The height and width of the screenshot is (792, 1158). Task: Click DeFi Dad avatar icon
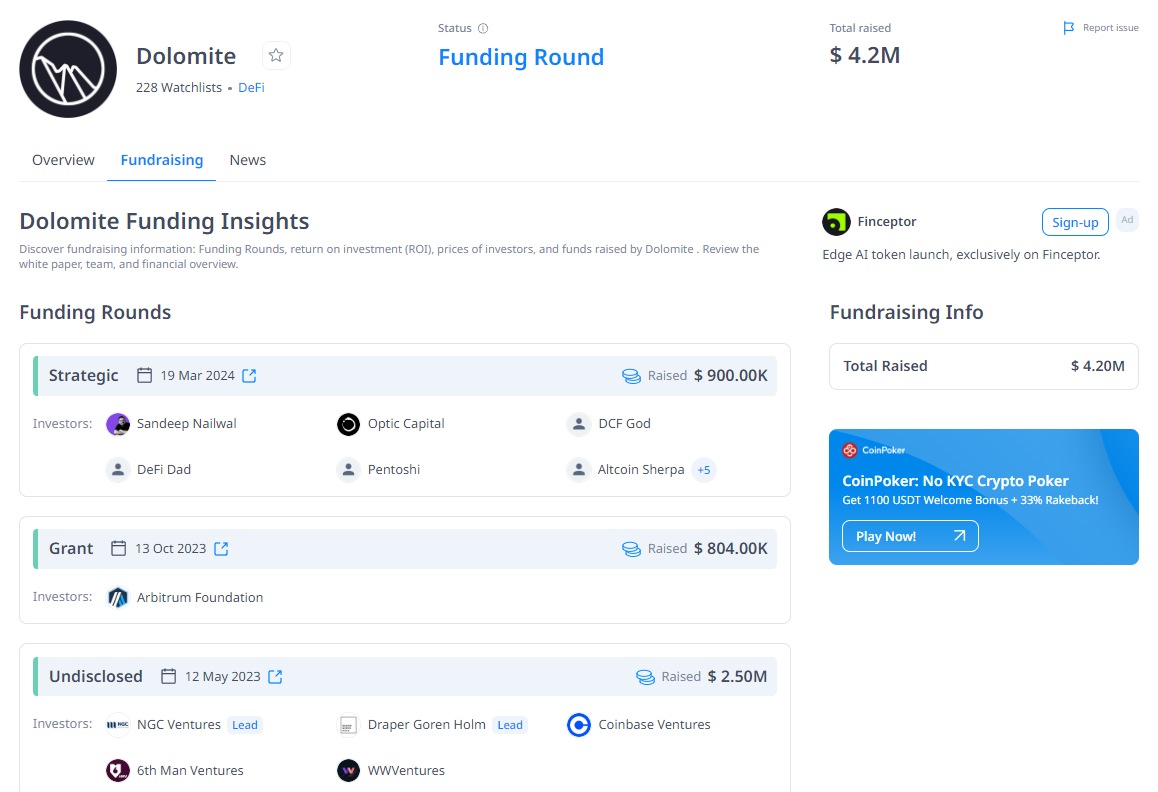point(117,470)
